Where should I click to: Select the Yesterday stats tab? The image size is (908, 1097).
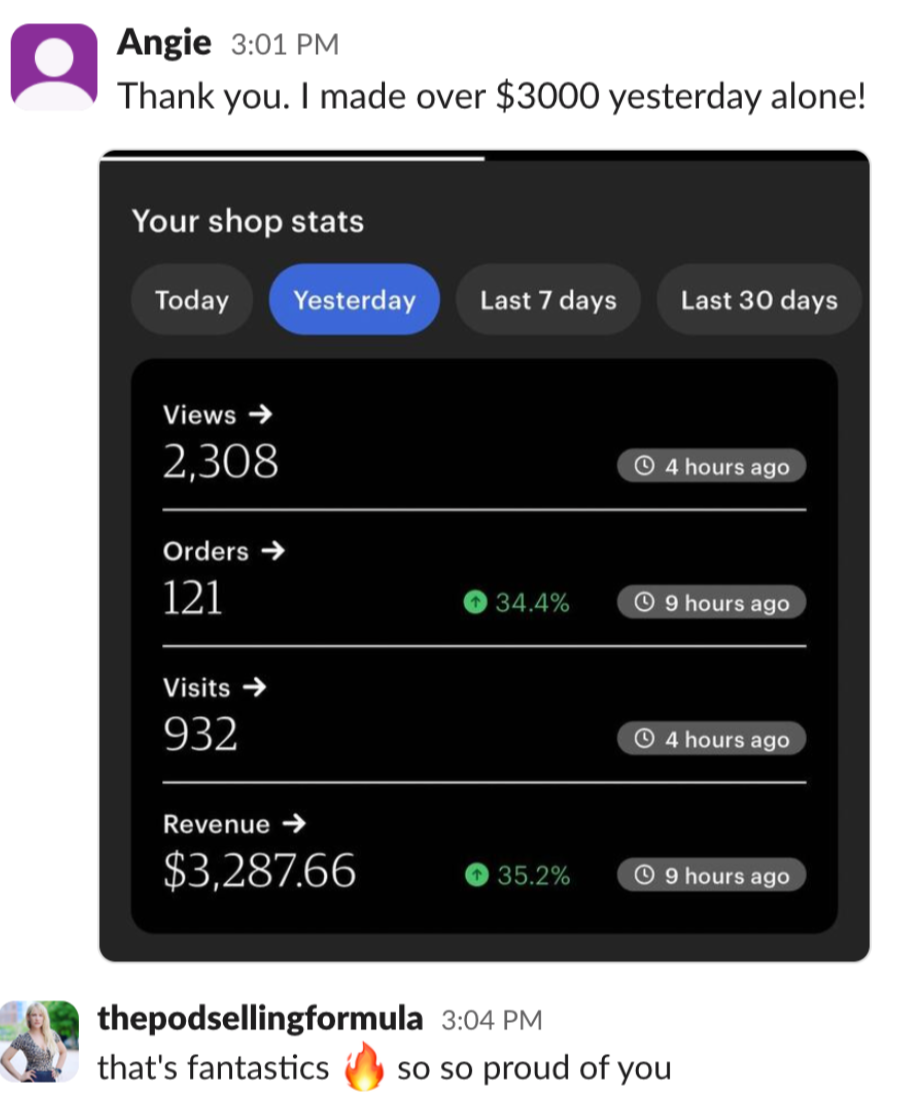[x=354, y=300]
